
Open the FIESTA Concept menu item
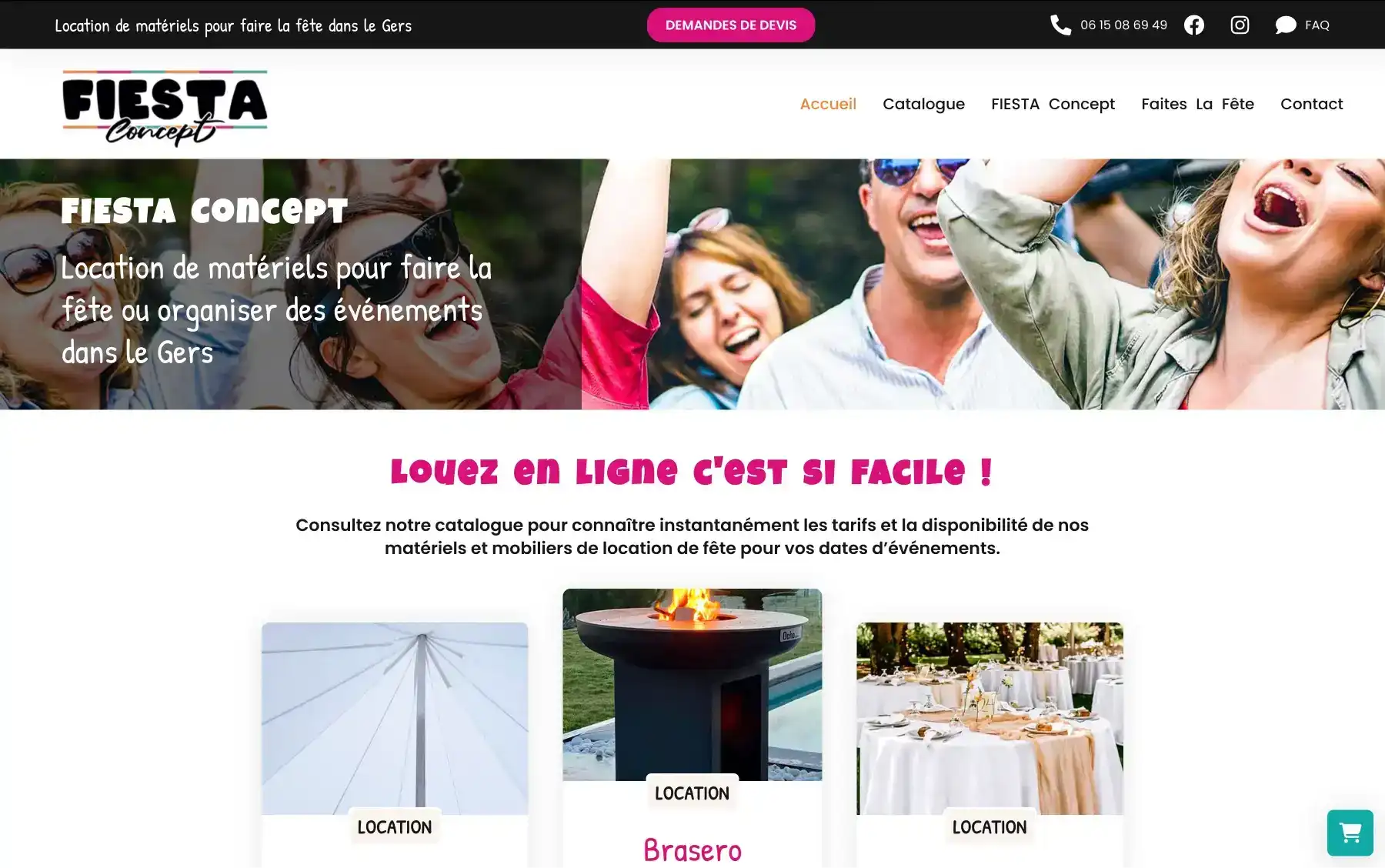[x=1053, y=104]
